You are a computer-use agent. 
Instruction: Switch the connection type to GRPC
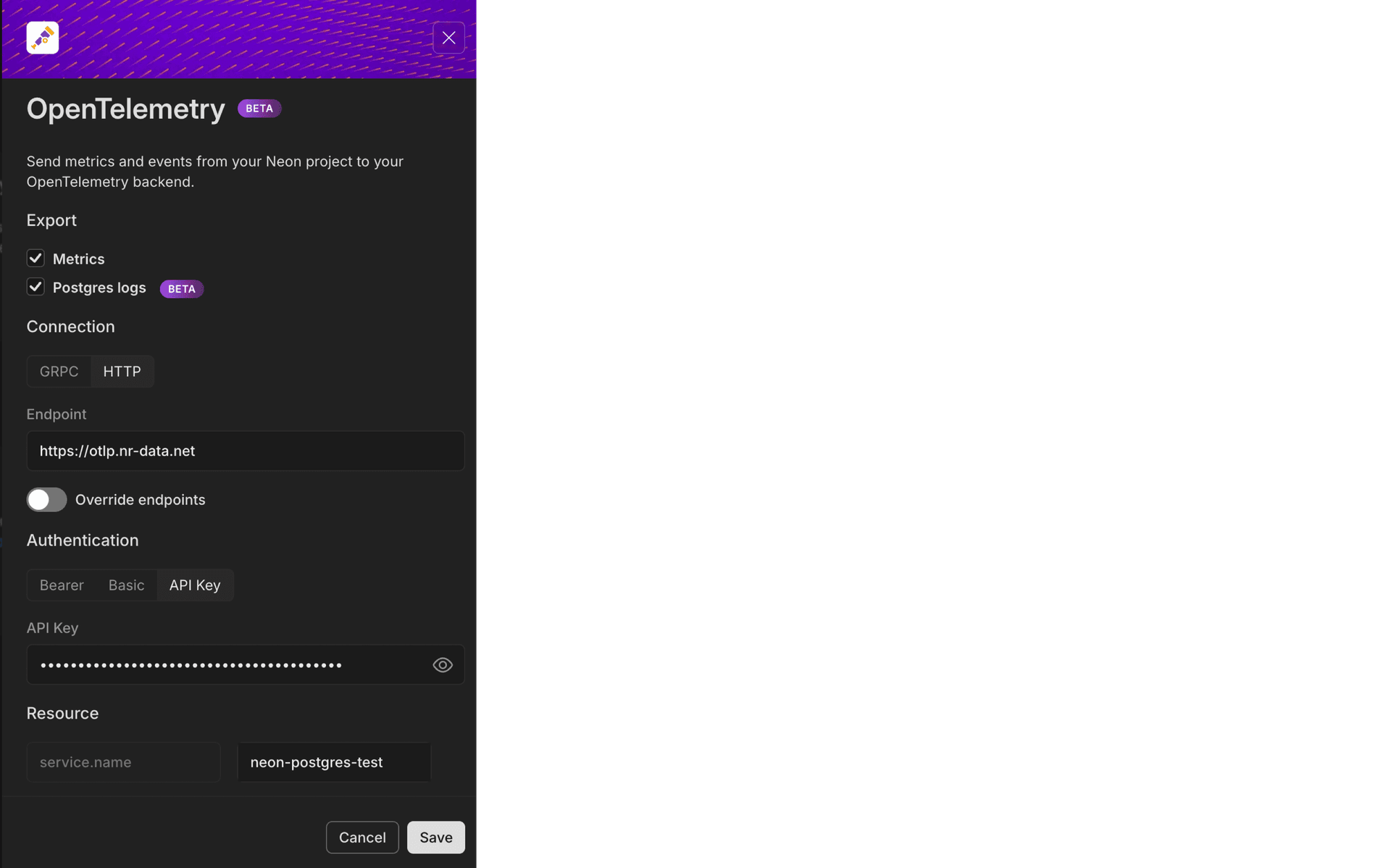coord(59,372)
